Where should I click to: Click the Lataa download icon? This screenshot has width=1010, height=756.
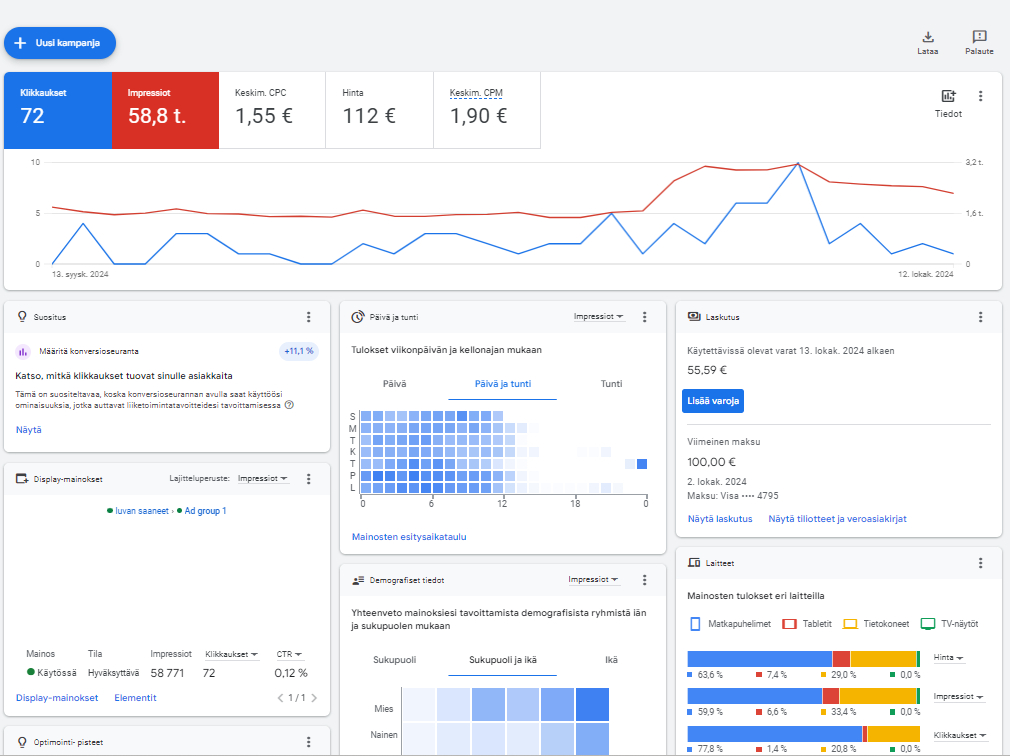point(927,37)
